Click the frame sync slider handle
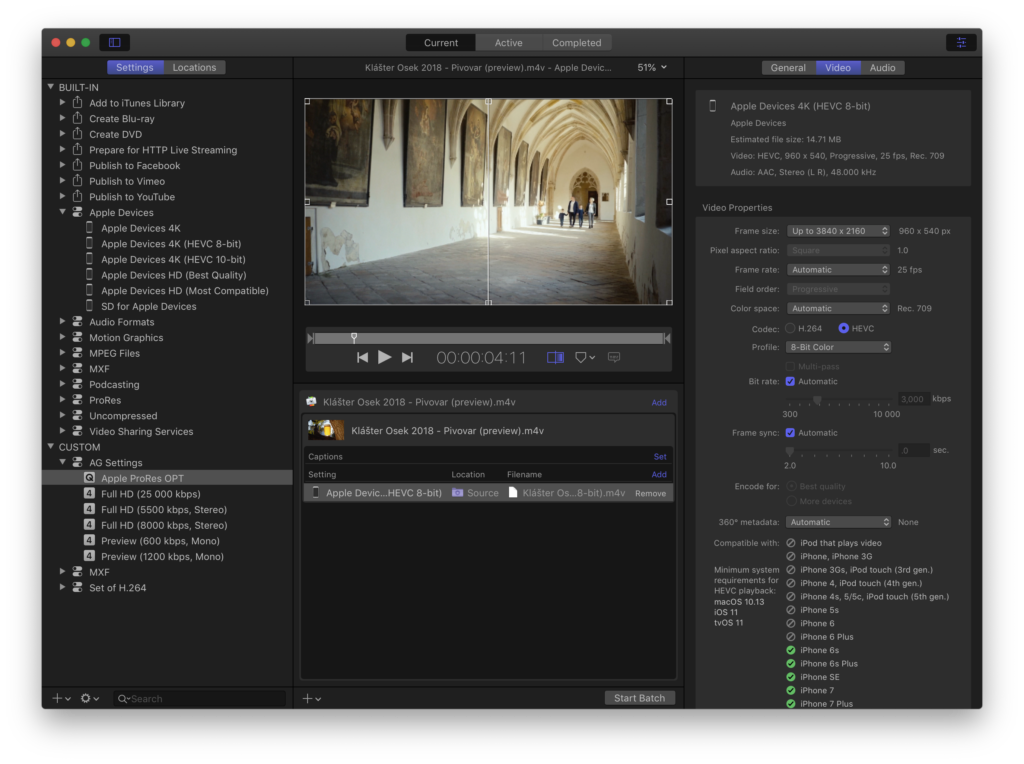Image resolution: width=1024 pixels, height=764 pixels. pyautogui.click(x=790, y=451)
